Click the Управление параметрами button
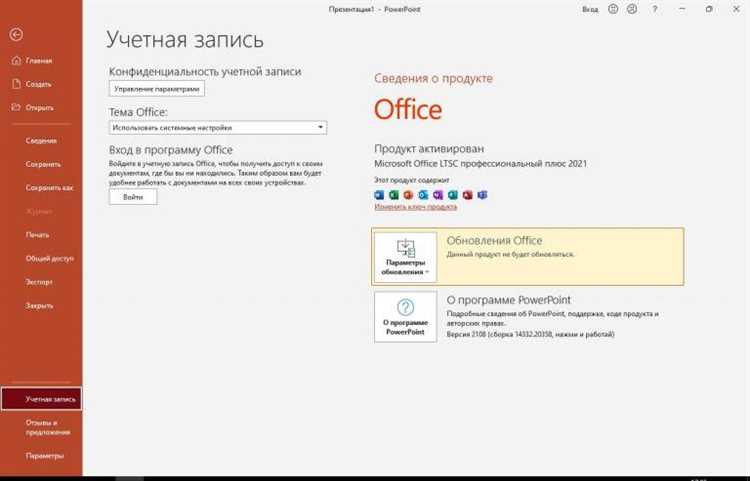750x481 pixels. (157, 89)
